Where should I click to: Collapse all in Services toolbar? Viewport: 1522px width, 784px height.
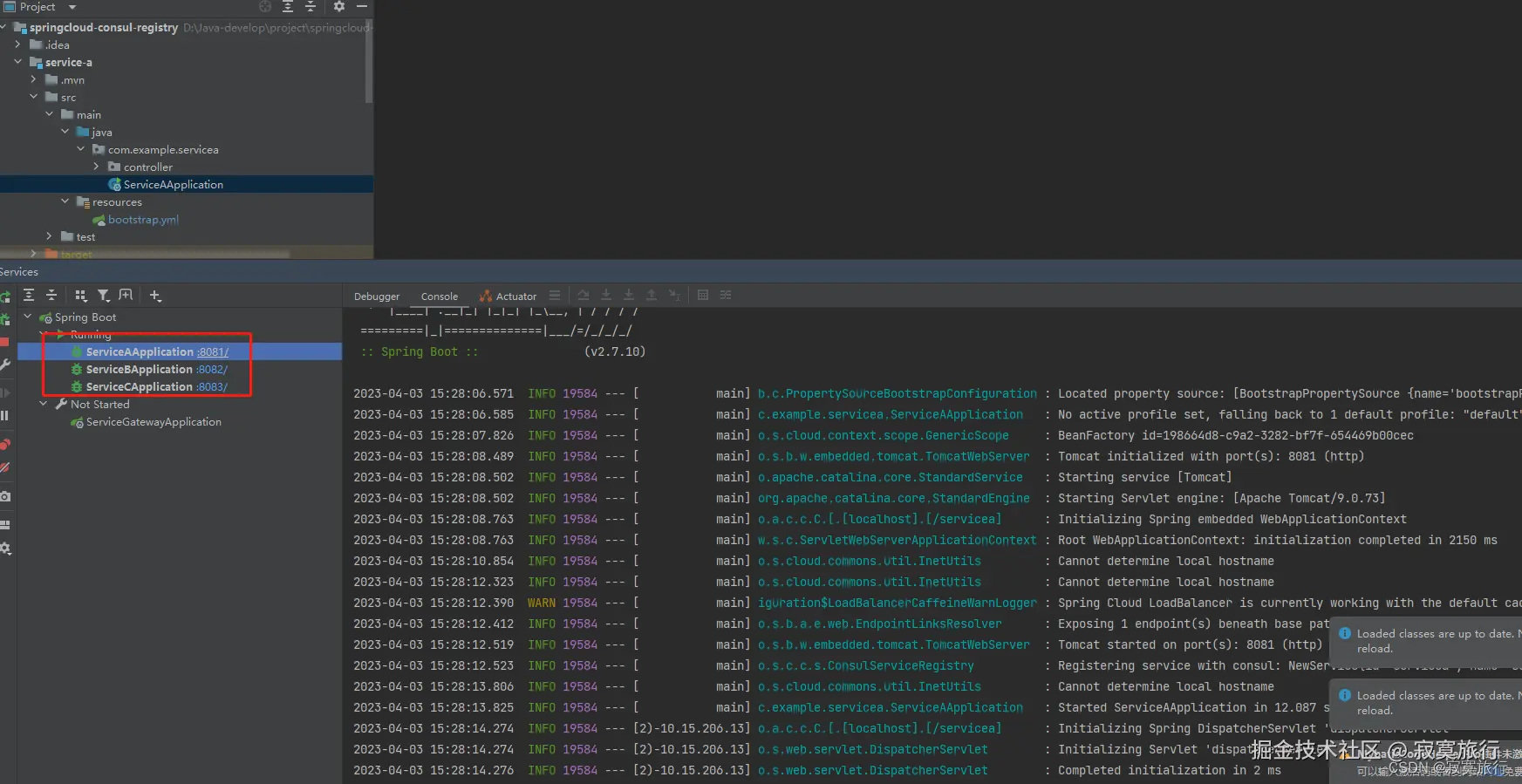(51, 296)
